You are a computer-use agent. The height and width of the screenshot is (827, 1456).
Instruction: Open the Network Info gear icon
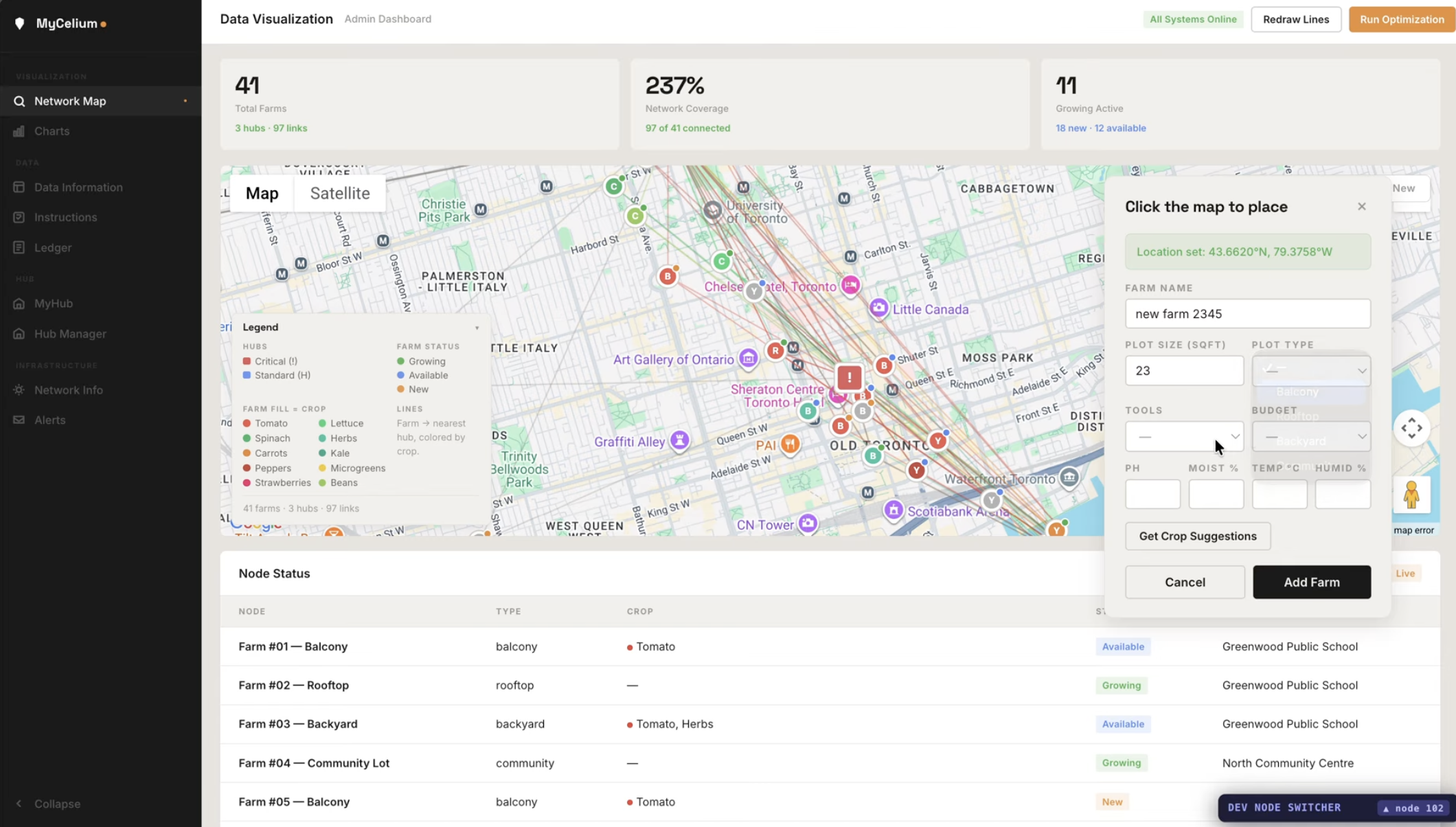point(19,389)
